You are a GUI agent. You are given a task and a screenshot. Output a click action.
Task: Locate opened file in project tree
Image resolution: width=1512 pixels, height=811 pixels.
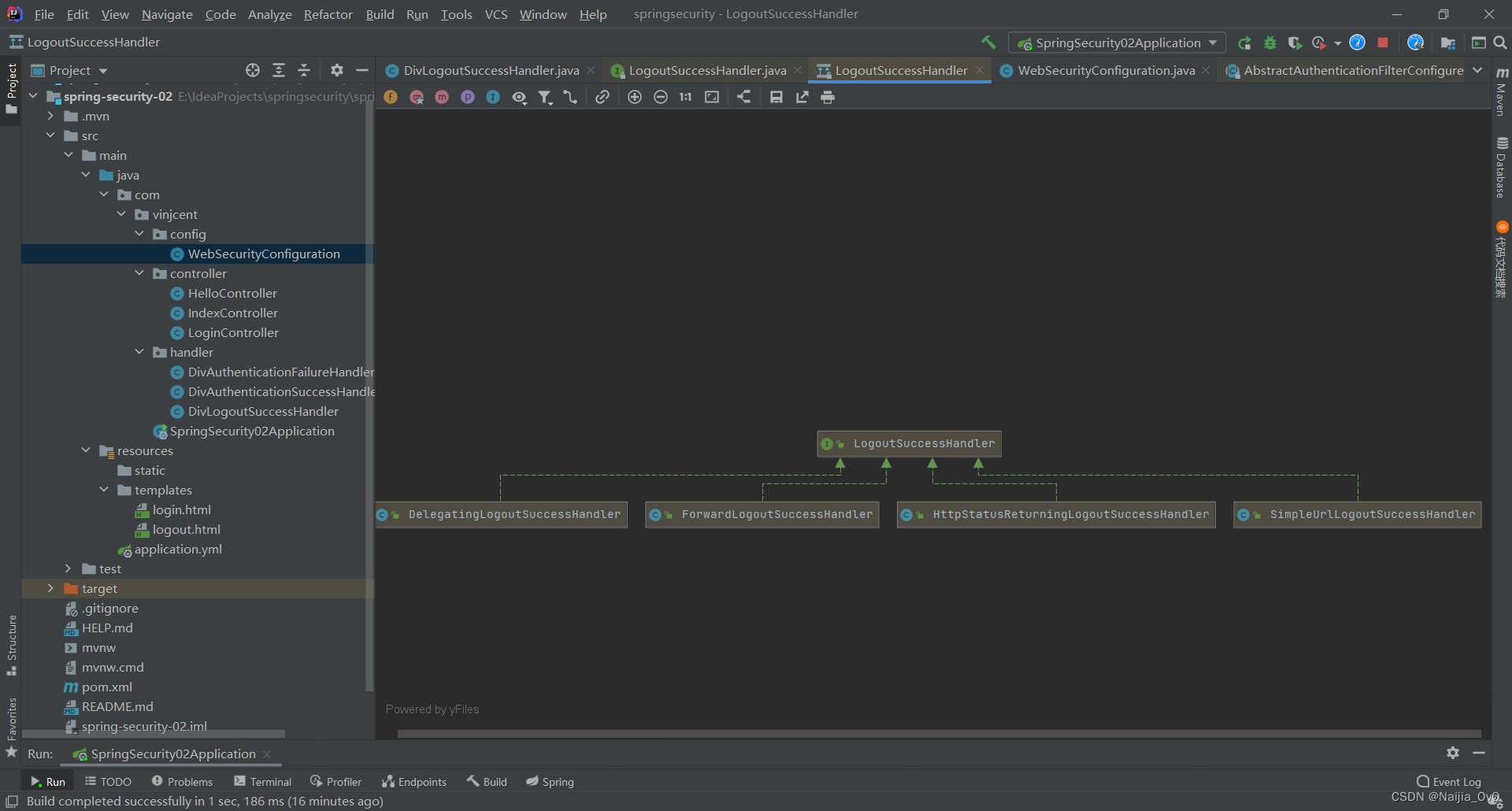point(253,70)
